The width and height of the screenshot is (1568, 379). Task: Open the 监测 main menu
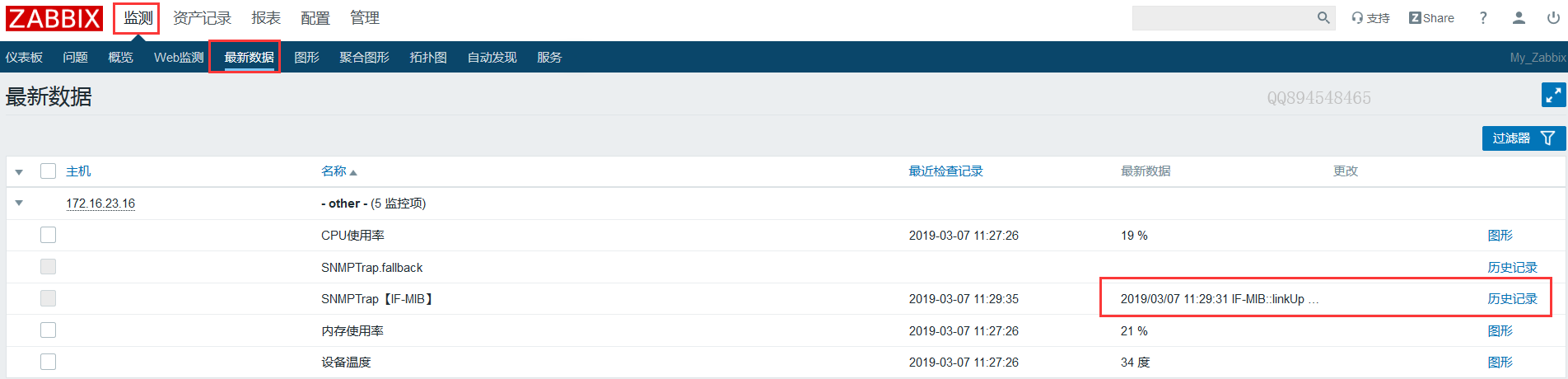pyautogui.click(x=138, y=18)
